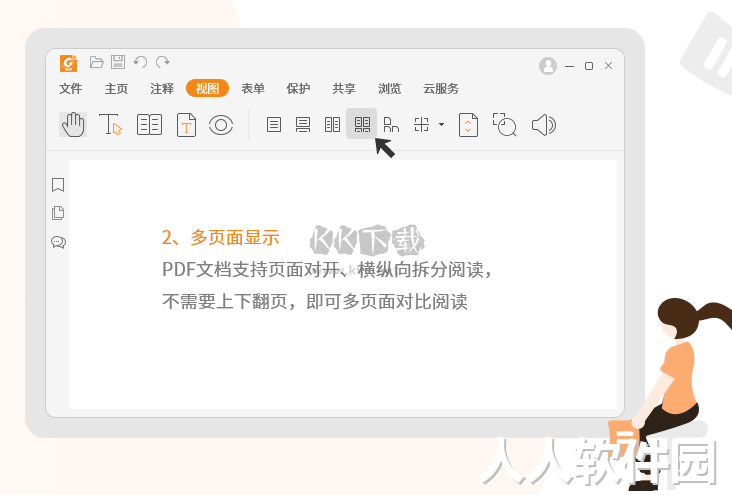Screen dimensions: 732x495
Task: Click the Foxit PDF logo icon
Action: click(x=68, y=63)
